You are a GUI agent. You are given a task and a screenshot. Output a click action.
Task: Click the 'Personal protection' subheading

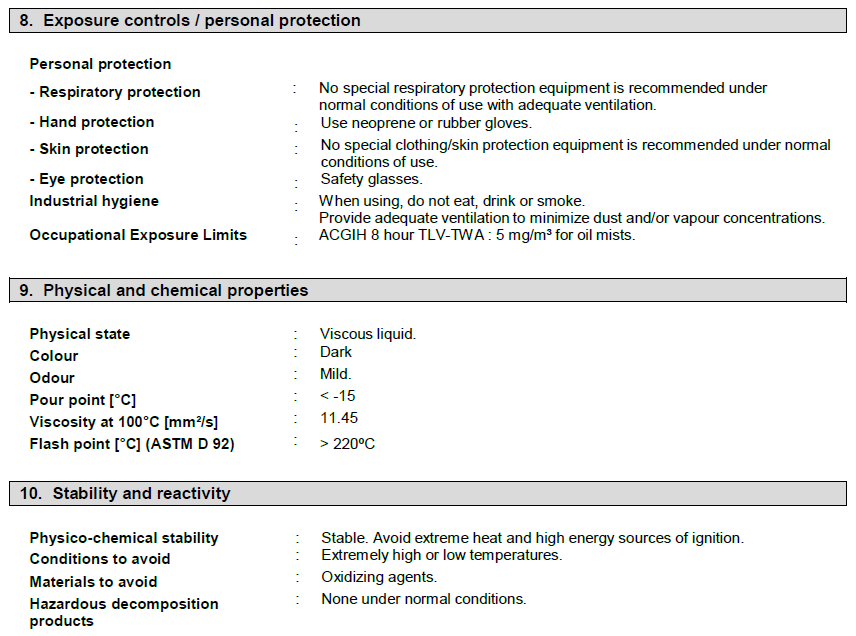[x=100, y=64]
